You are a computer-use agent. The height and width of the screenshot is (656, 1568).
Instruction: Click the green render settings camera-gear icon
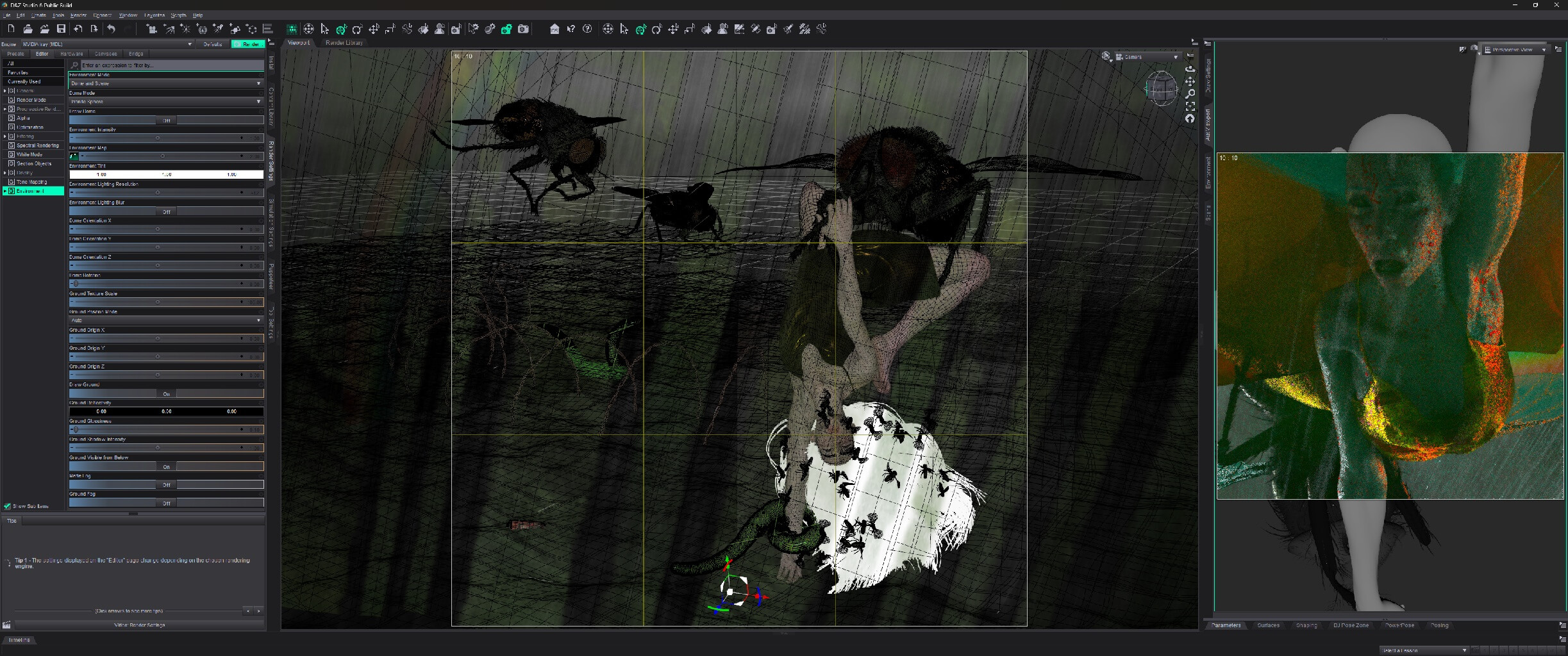506,29
